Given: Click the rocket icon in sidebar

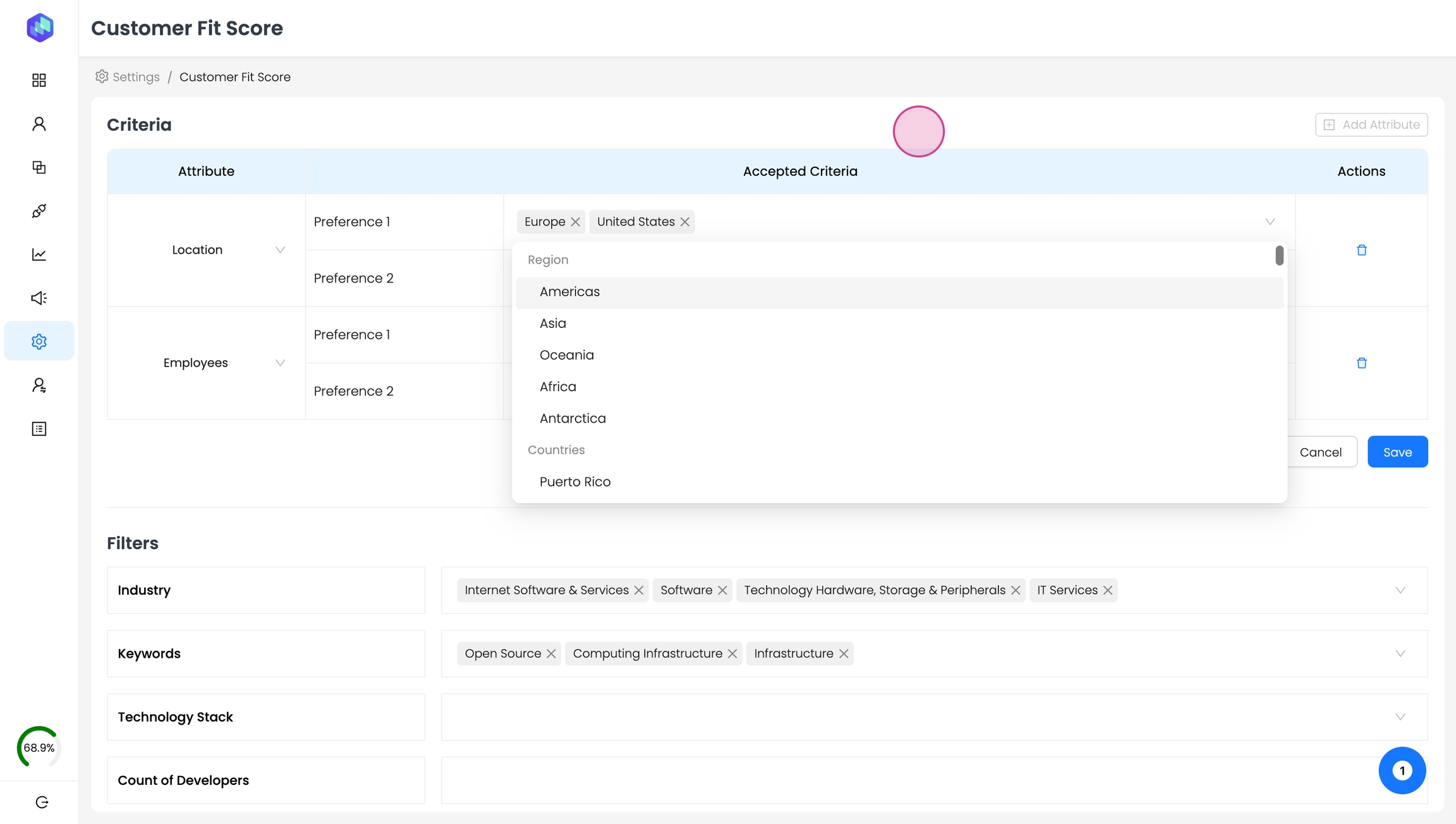Looking at the screenshot, I should point(39,211).
